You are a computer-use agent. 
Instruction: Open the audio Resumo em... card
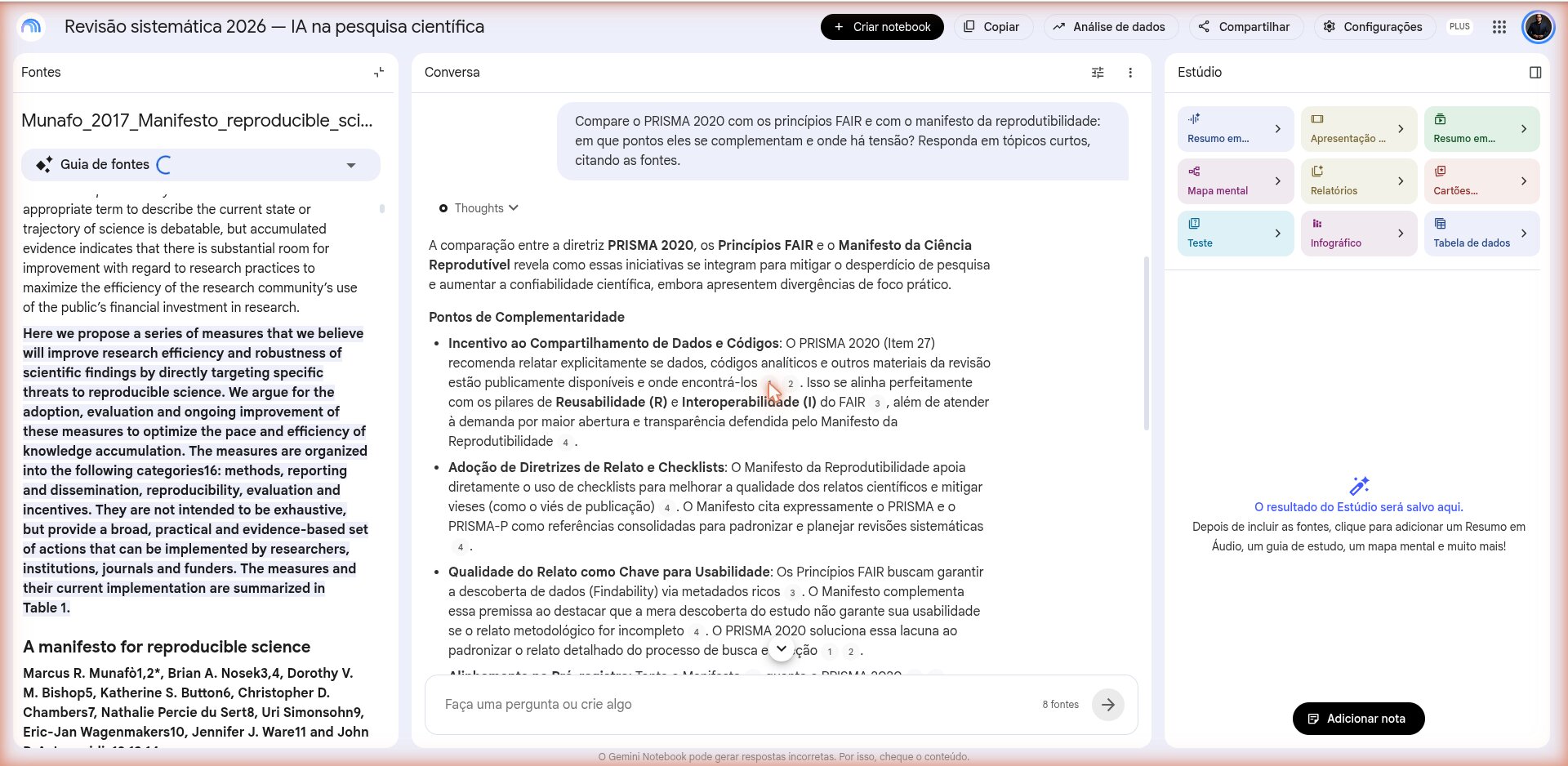pos(1236,129)
